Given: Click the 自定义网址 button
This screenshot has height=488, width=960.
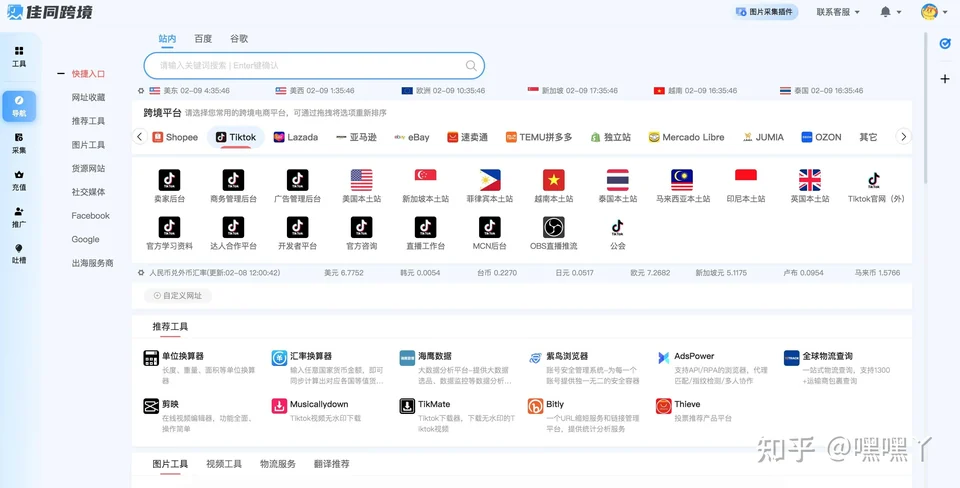Looking at the screenshot, I should click(x=178, y=296).
